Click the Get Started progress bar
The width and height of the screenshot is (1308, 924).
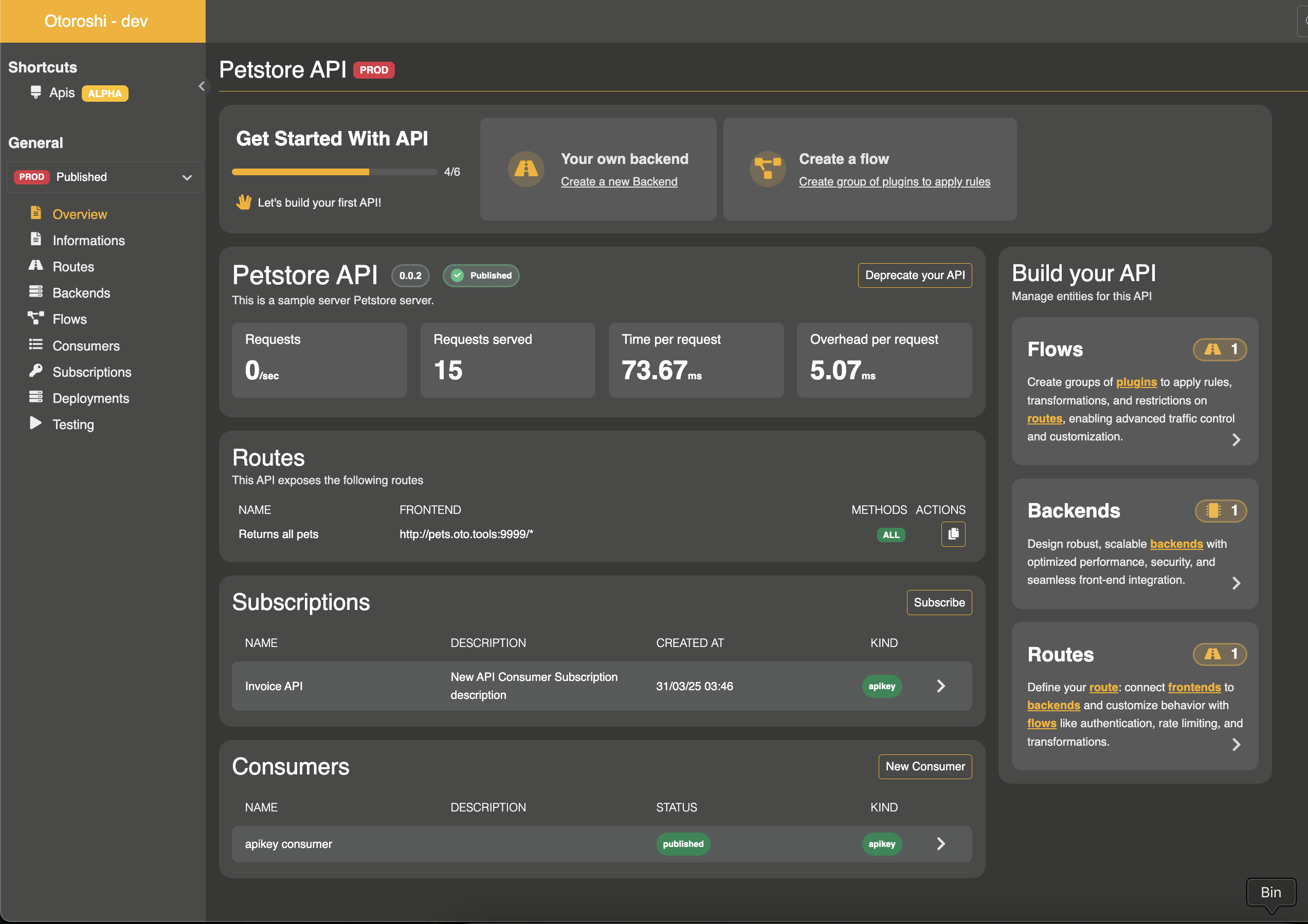(334, 172)
